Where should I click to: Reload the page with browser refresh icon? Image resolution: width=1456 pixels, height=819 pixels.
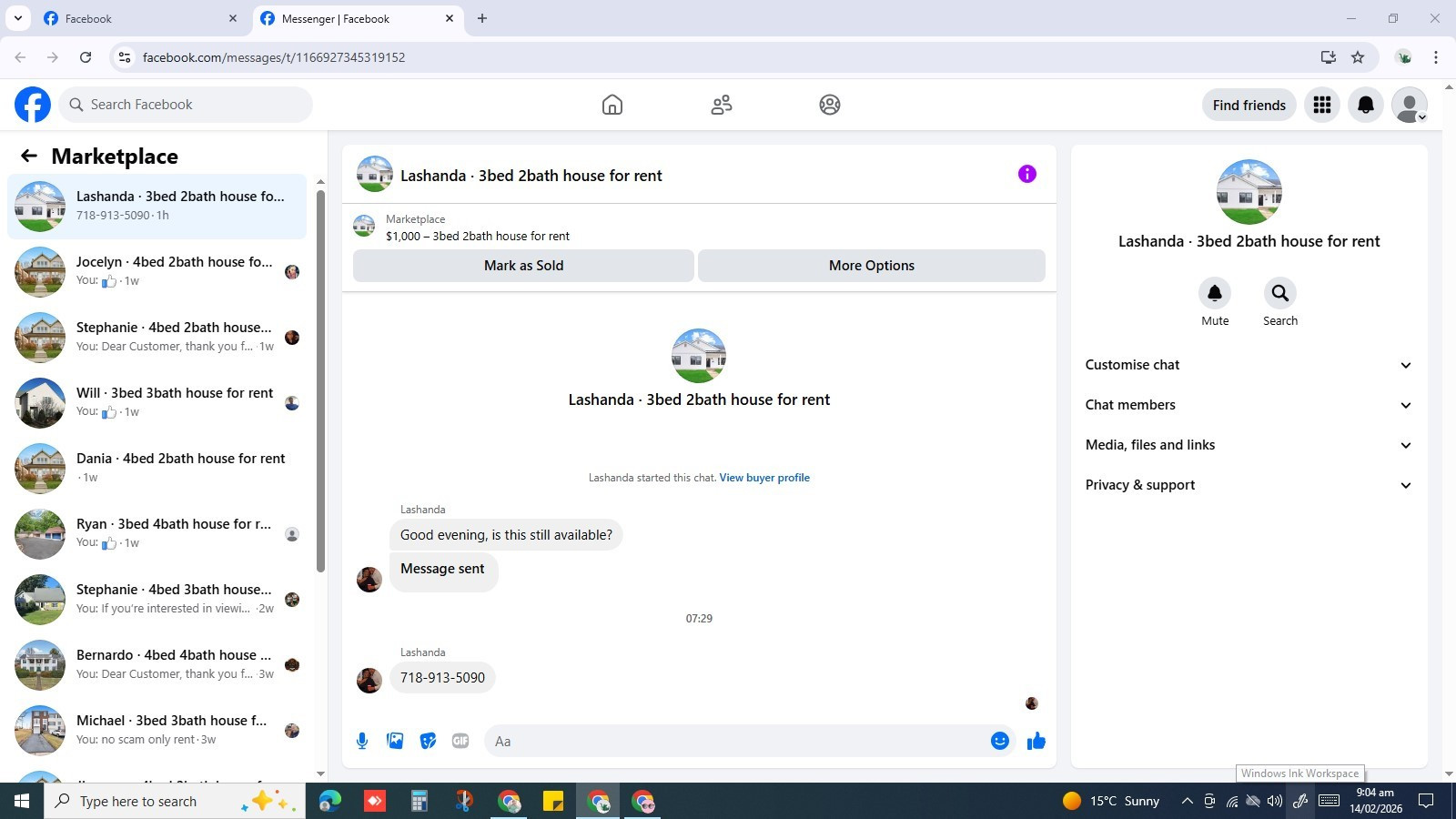(86, 57)
